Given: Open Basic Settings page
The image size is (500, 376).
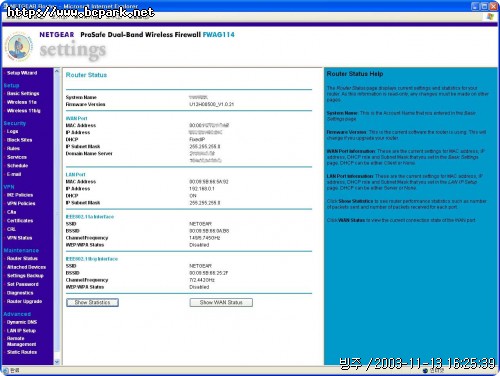Looking at the screenshot, I should pyautogui.click(x=23, y=93).
